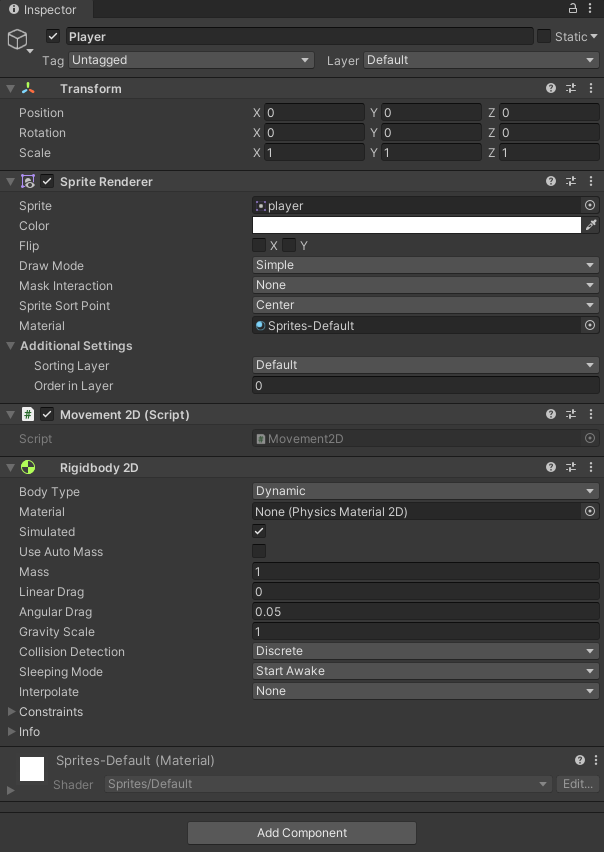The height and width of the screenshot is (852, 604).
Task: Uncheck the Simulated checkbox on Rigidbody 2D
Action: (x=258, y=531)
